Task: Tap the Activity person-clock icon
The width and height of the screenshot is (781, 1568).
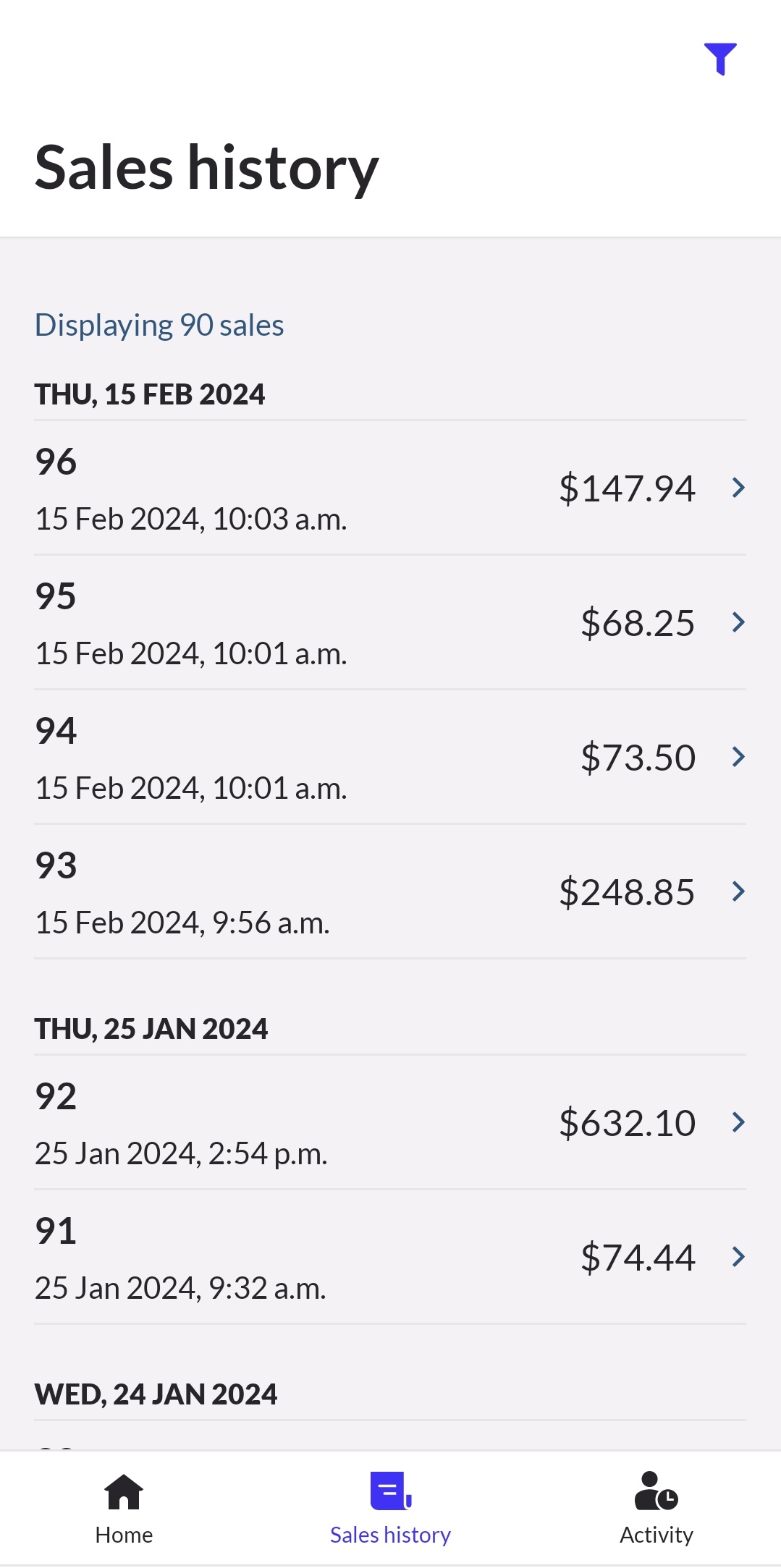Action: [656, 1492]
